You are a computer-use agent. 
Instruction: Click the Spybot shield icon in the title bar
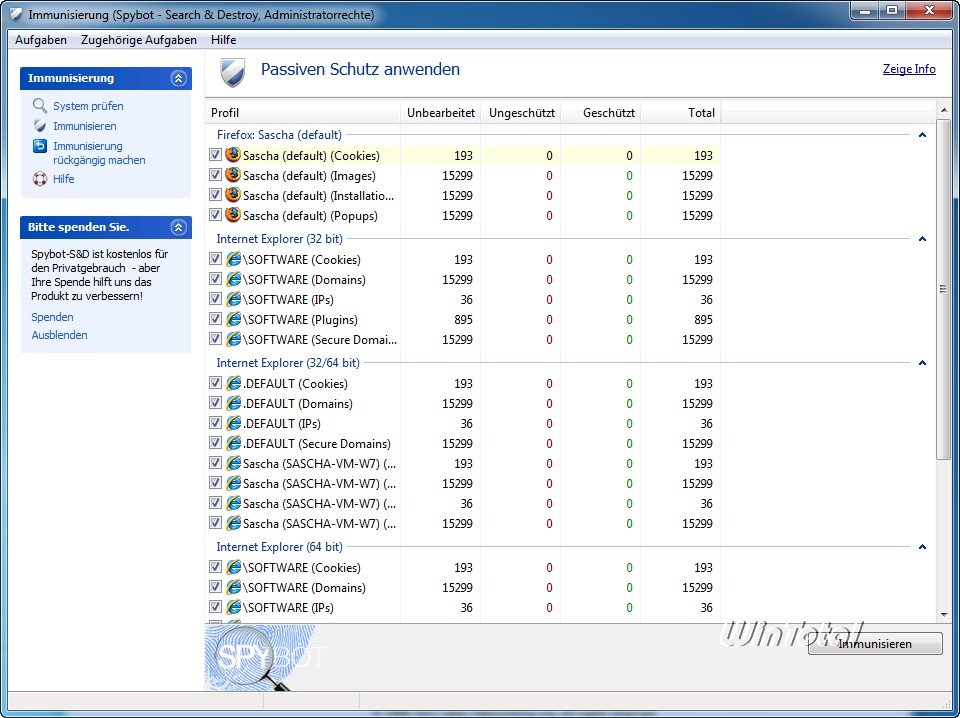(x=16, y=14)
